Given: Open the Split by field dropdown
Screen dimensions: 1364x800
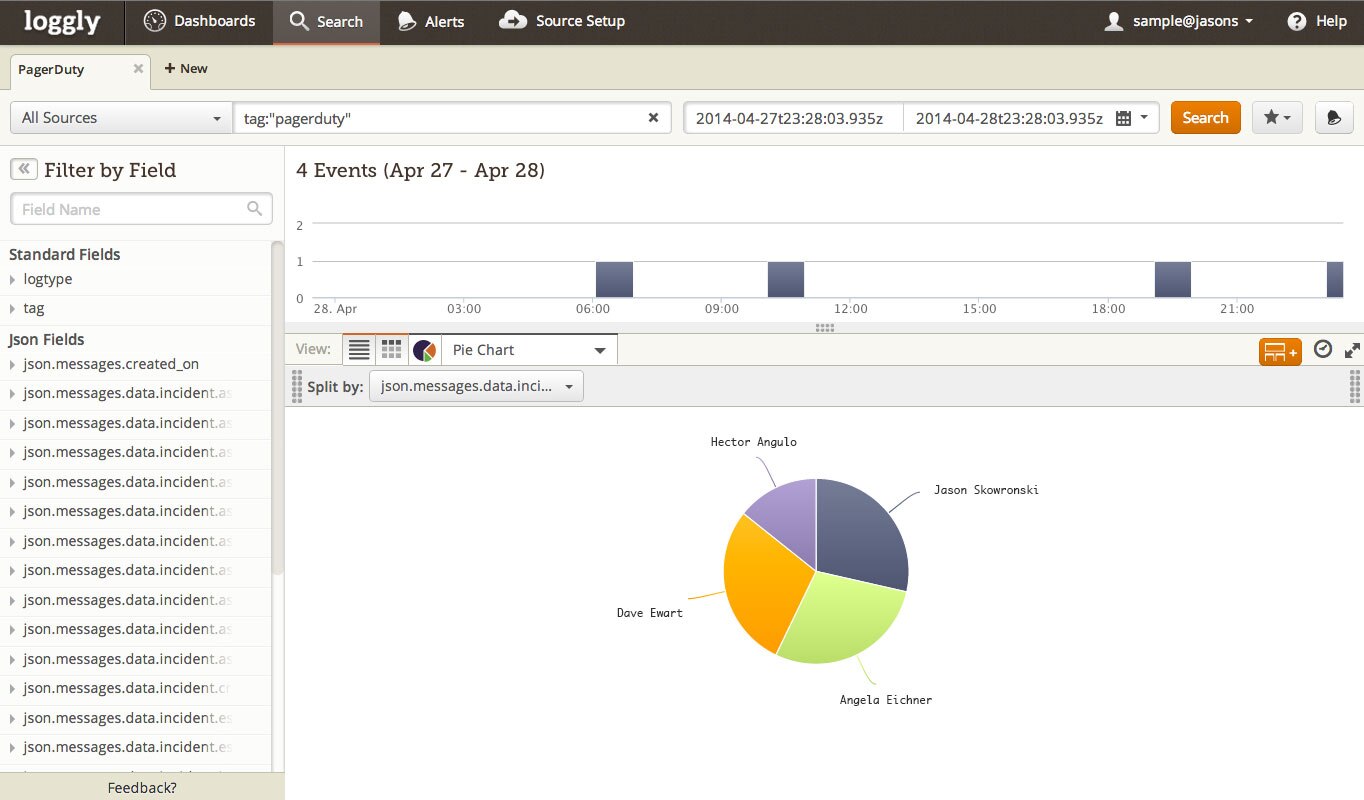Looking at the screenshot, I should pyautogui.click(x=476, y=386).
